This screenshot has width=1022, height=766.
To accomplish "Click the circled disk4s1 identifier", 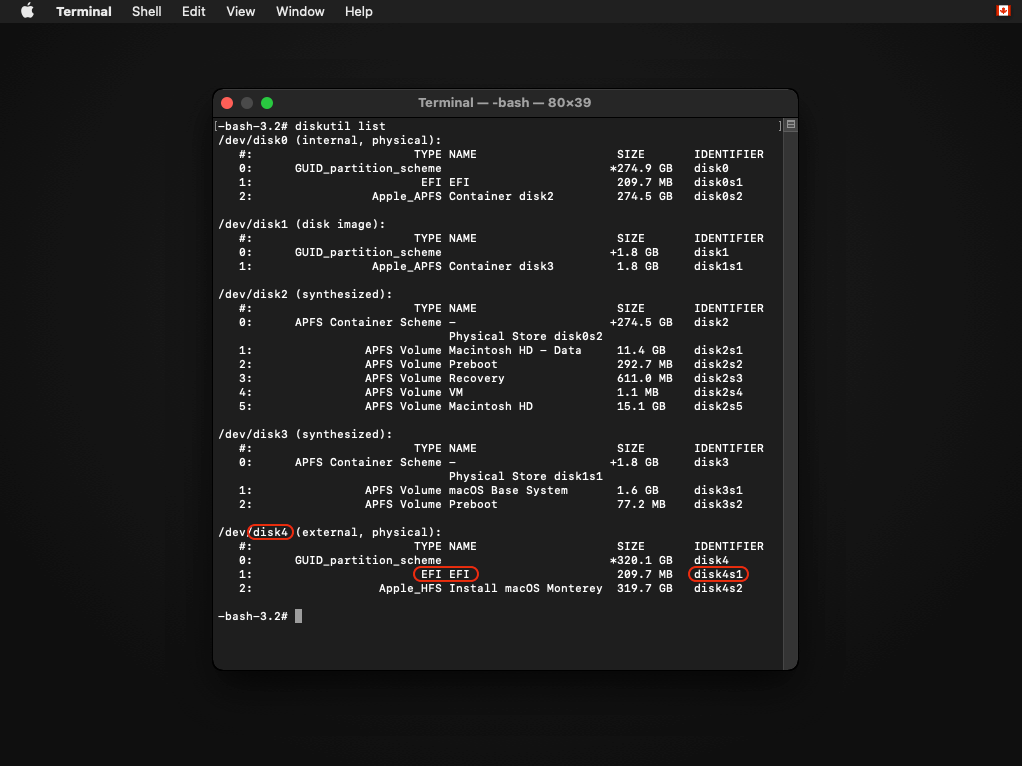I will pyautogui.click(x=718, y=574).
